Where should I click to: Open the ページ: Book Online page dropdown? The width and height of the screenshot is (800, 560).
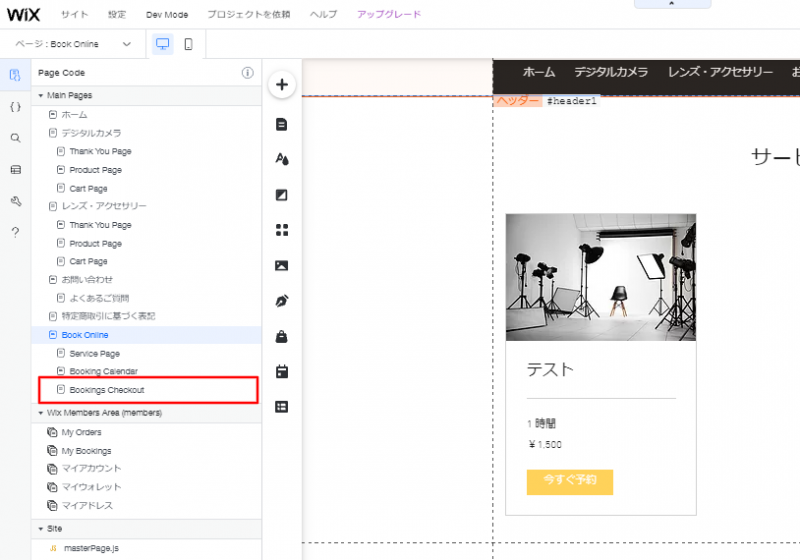[x=73, y=44]
